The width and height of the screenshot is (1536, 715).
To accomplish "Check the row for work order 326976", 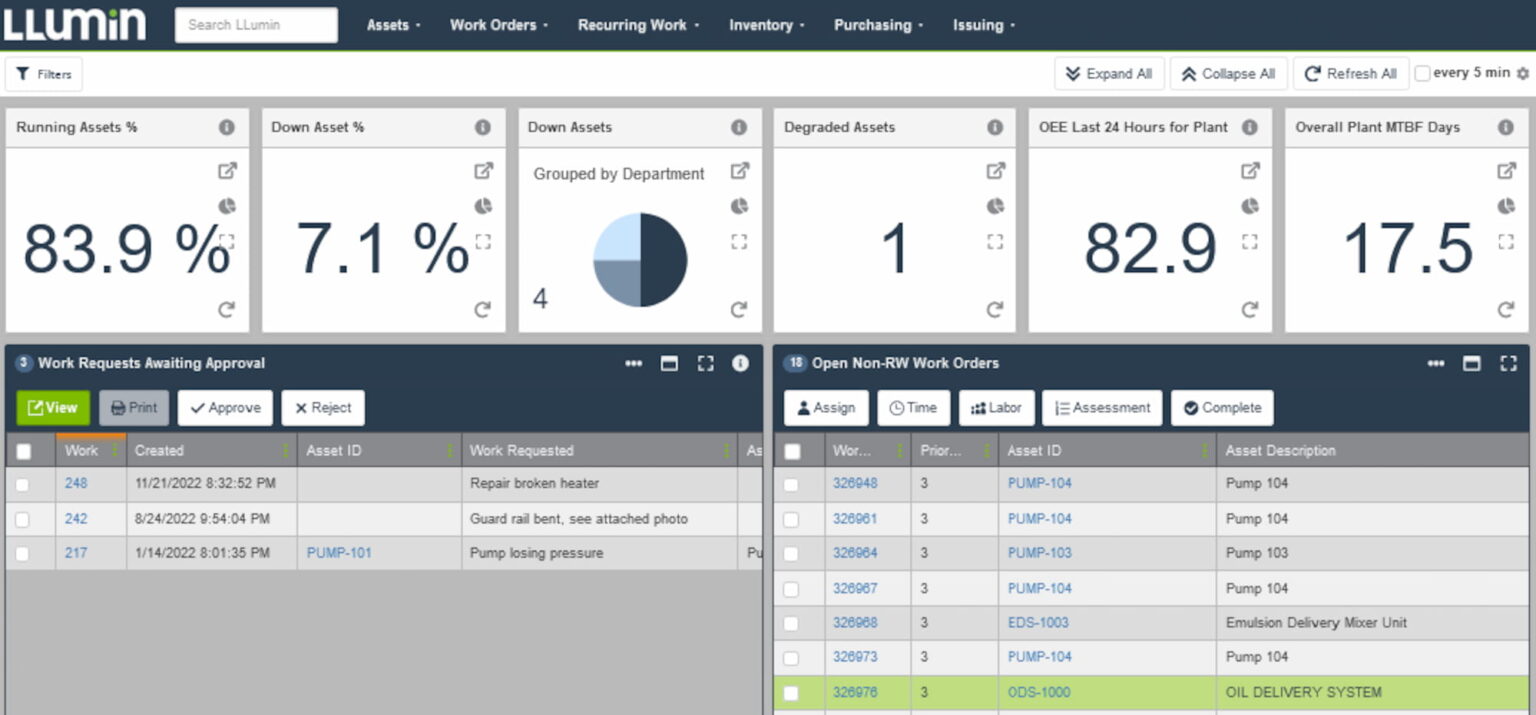I will point(791,692).
